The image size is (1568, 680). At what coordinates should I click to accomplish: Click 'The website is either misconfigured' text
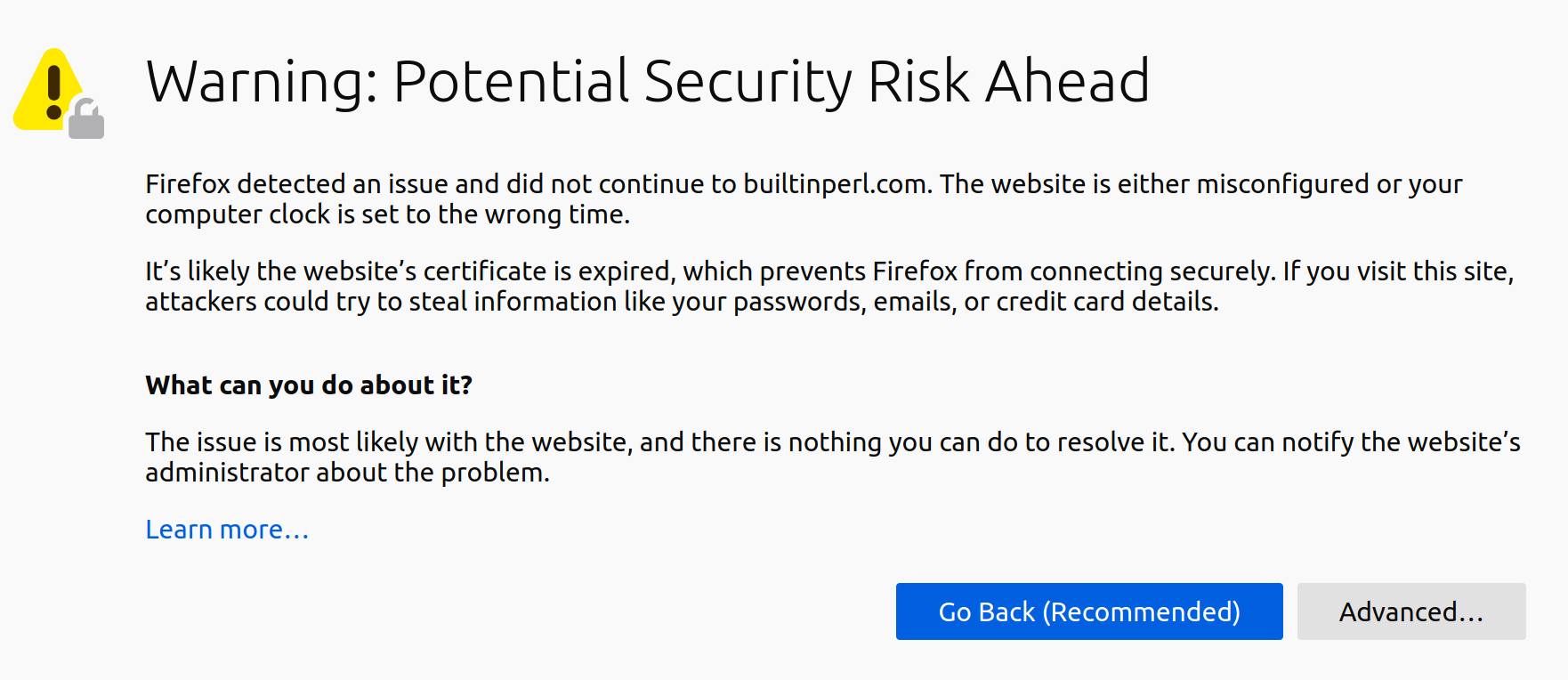pyautogui.click(x=1154, y=184)
